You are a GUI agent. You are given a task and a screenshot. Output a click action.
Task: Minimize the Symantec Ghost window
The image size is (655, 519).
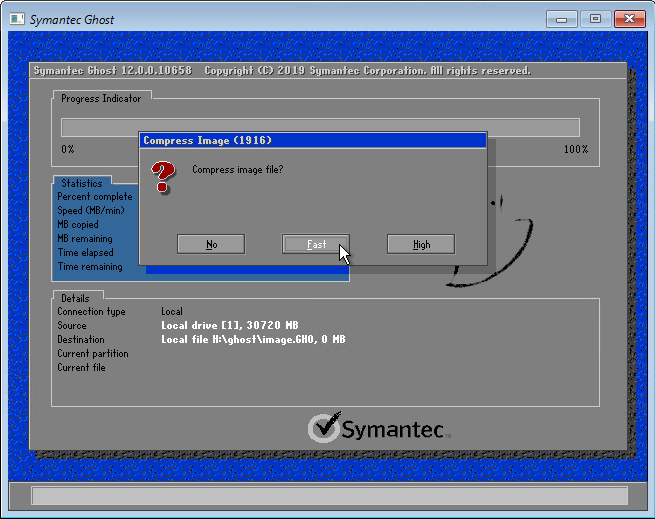tap(561, 19)
